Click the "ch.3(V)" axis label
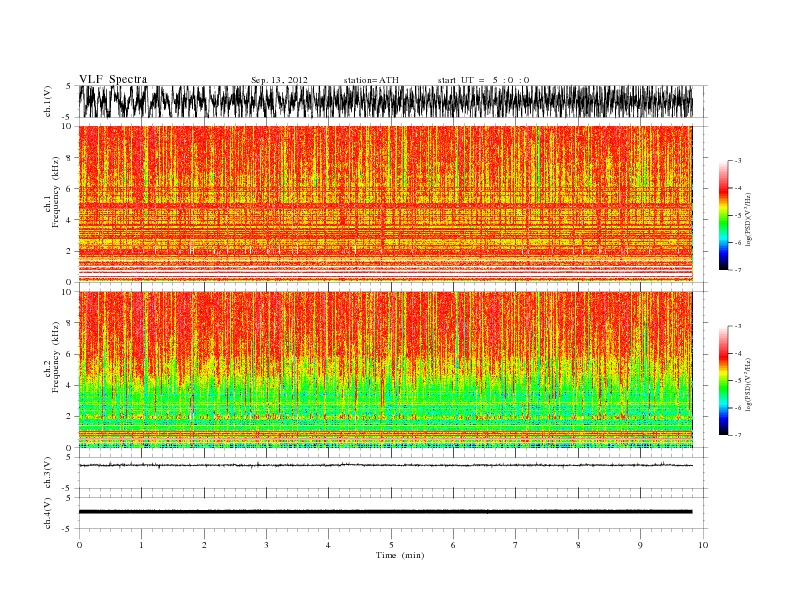Screen dimensions: 792x612 tap(48, 473)
